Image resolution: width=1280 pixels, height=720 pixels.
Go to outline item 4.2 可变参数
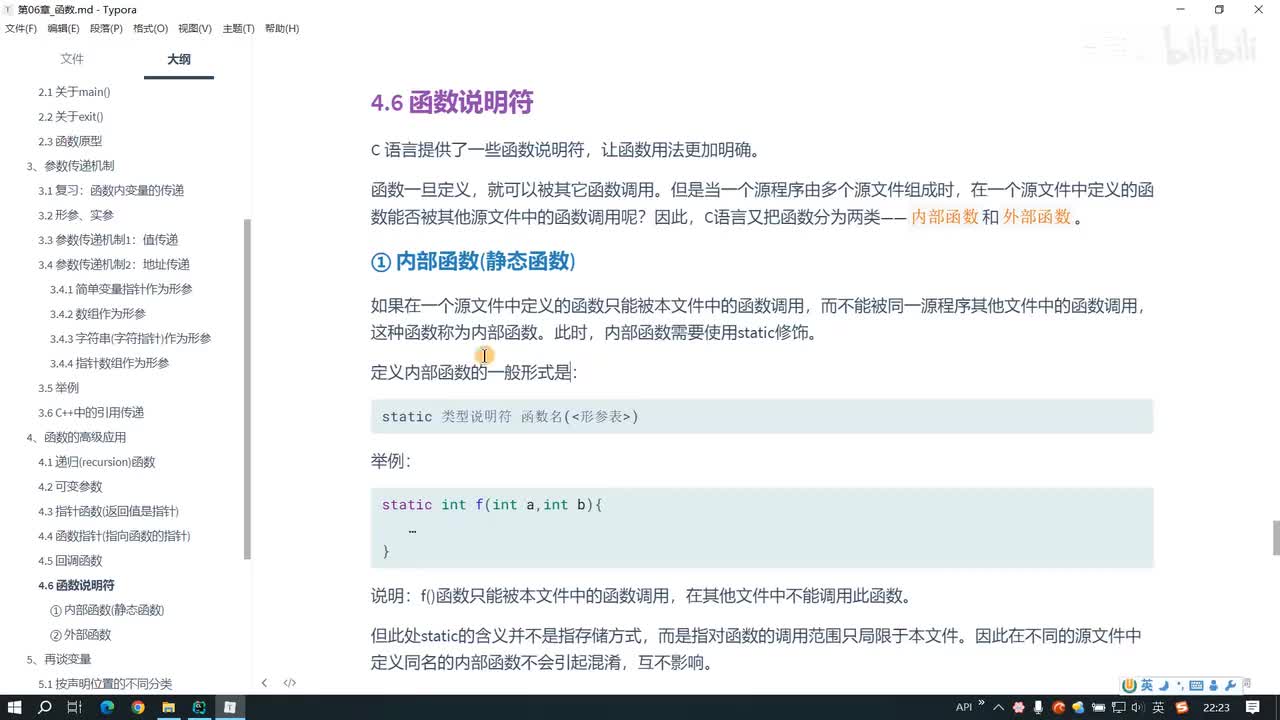[70, 486]
